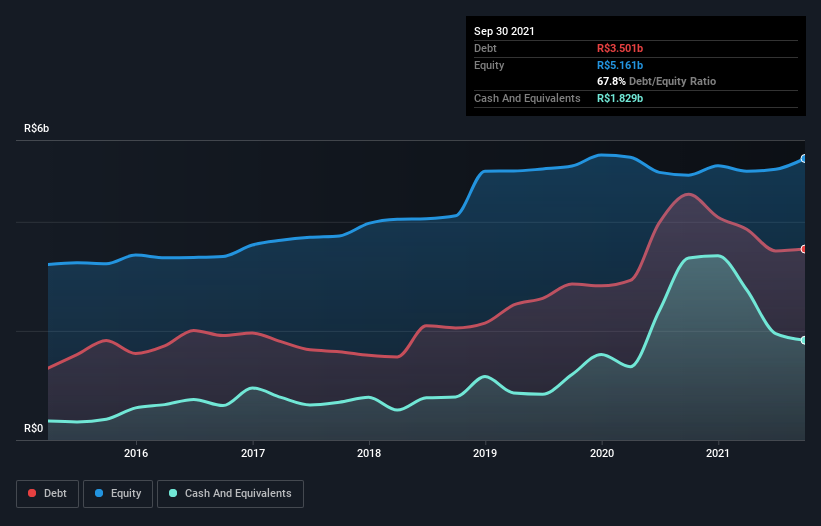The image size is (821, 526).
Task: Click the red Debt endpoint marker
Action: coord(804,249)
